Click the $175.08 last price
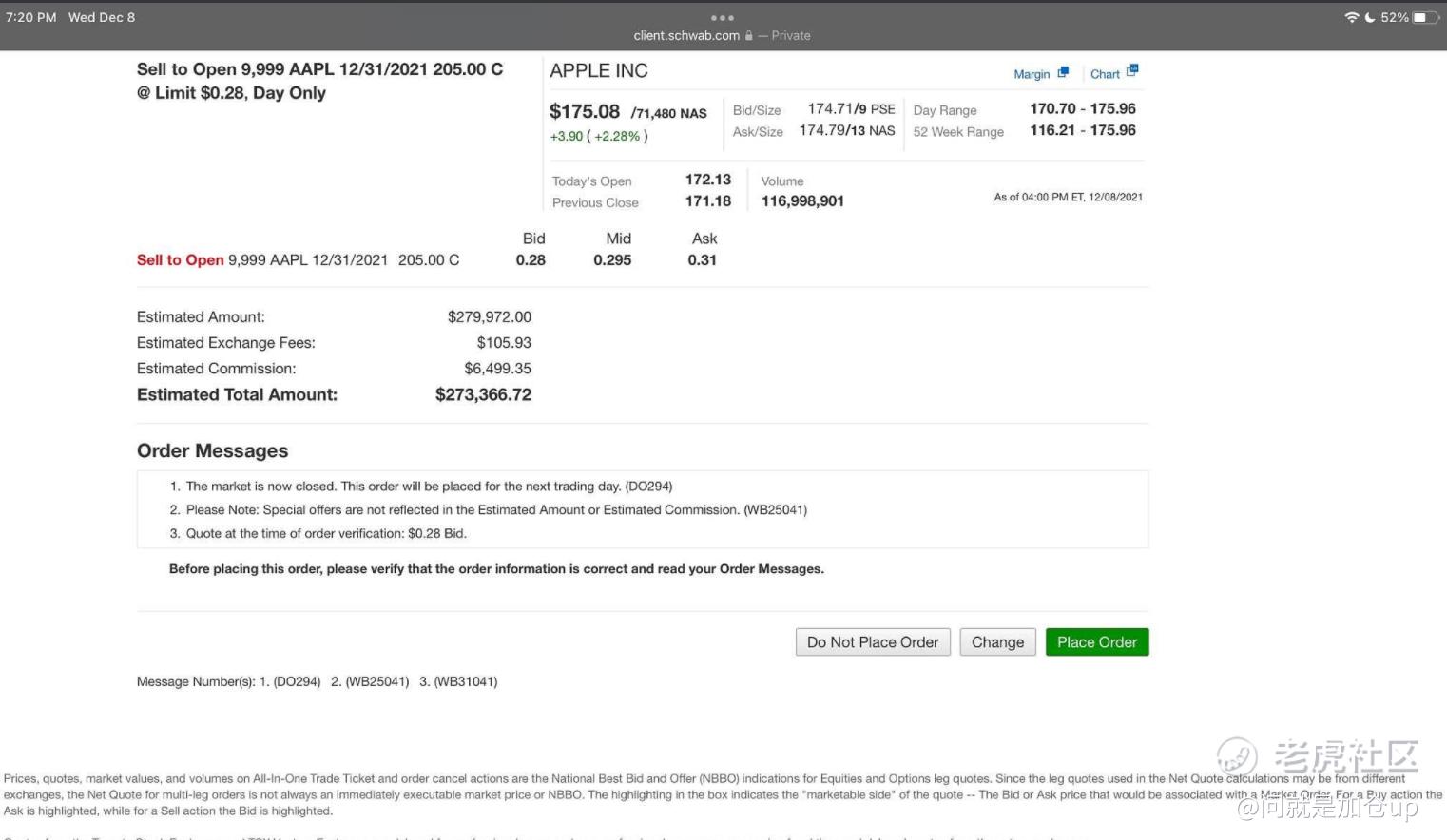The width and height of the screenshot is (1447, 840). (585, 112)
